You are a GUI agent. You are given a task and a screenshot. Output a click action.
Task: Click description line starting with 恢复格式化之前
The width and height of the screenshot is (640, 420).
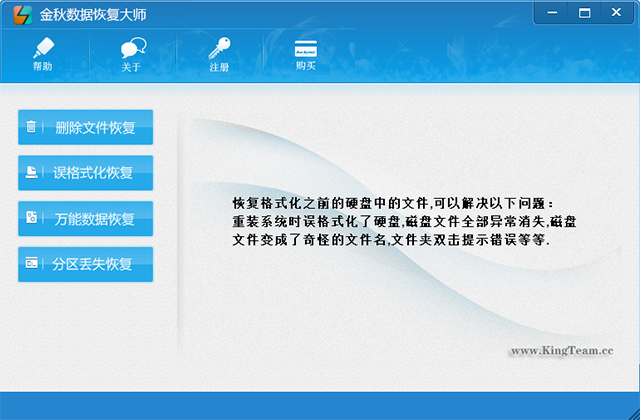coord(393,203)
